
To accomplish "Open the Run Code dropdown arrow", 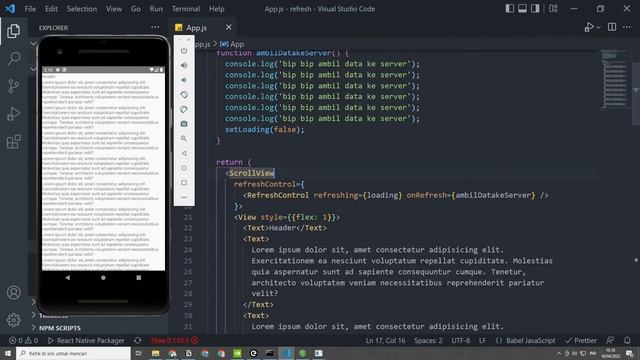I will point(598,27).
